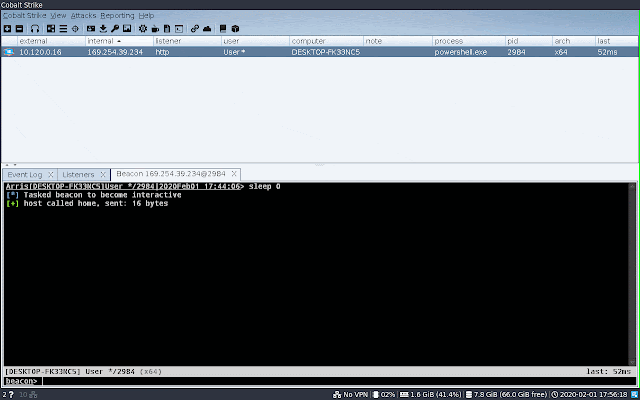The width and height of the screenshot is (640, 400).
Task: Click the DESKTOP-FK33NC5 computer cell
Action: [x=326, y=52]
